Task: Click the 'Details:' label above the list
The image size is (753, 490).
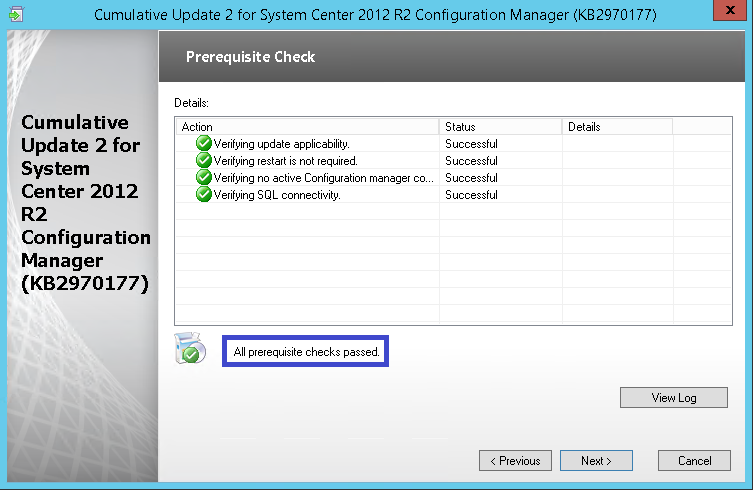Action: [191, 103]
